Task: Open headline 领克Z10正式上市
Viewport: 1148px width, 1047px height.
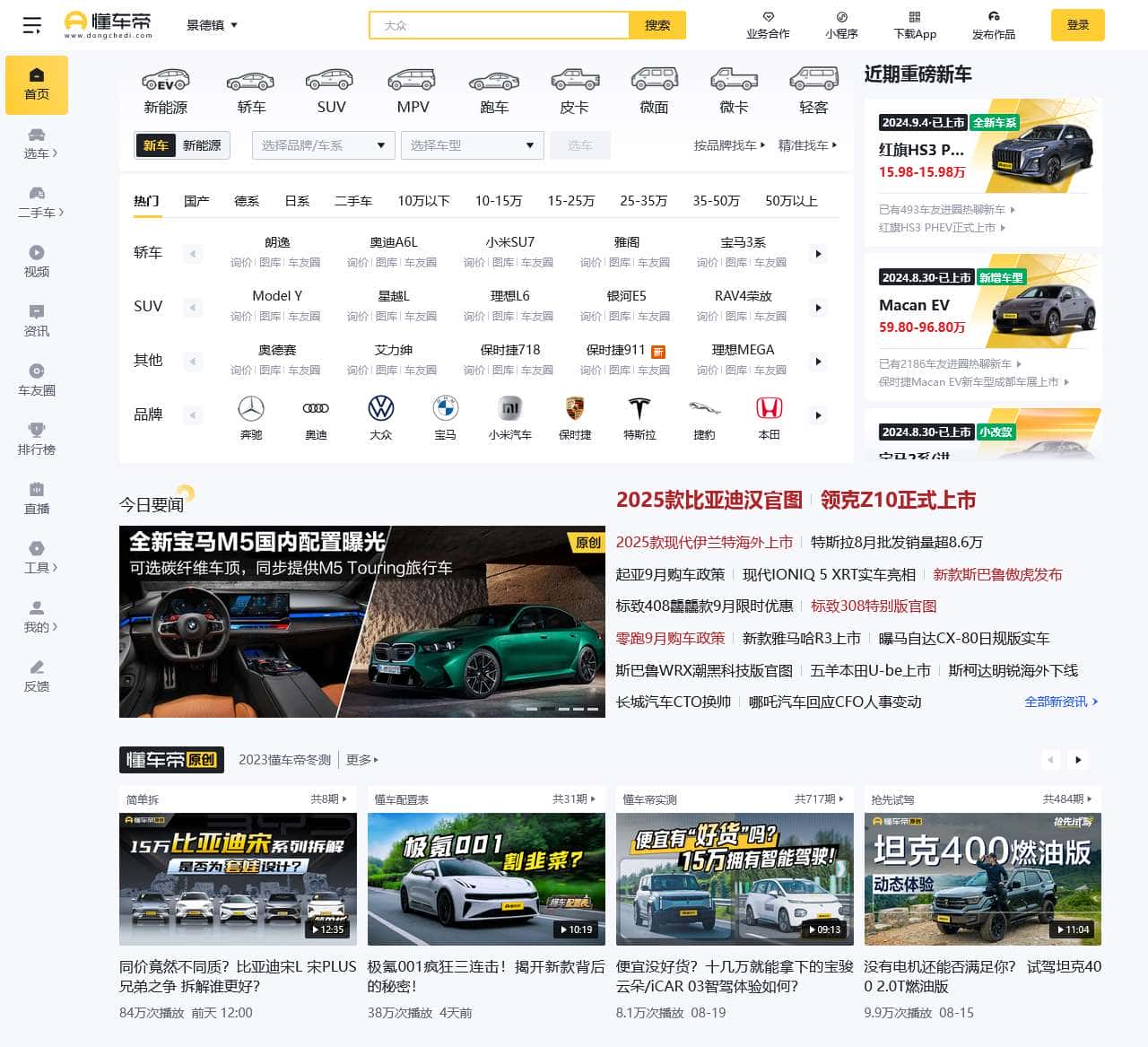Action: pyautogui.click(x=898, y=500)
